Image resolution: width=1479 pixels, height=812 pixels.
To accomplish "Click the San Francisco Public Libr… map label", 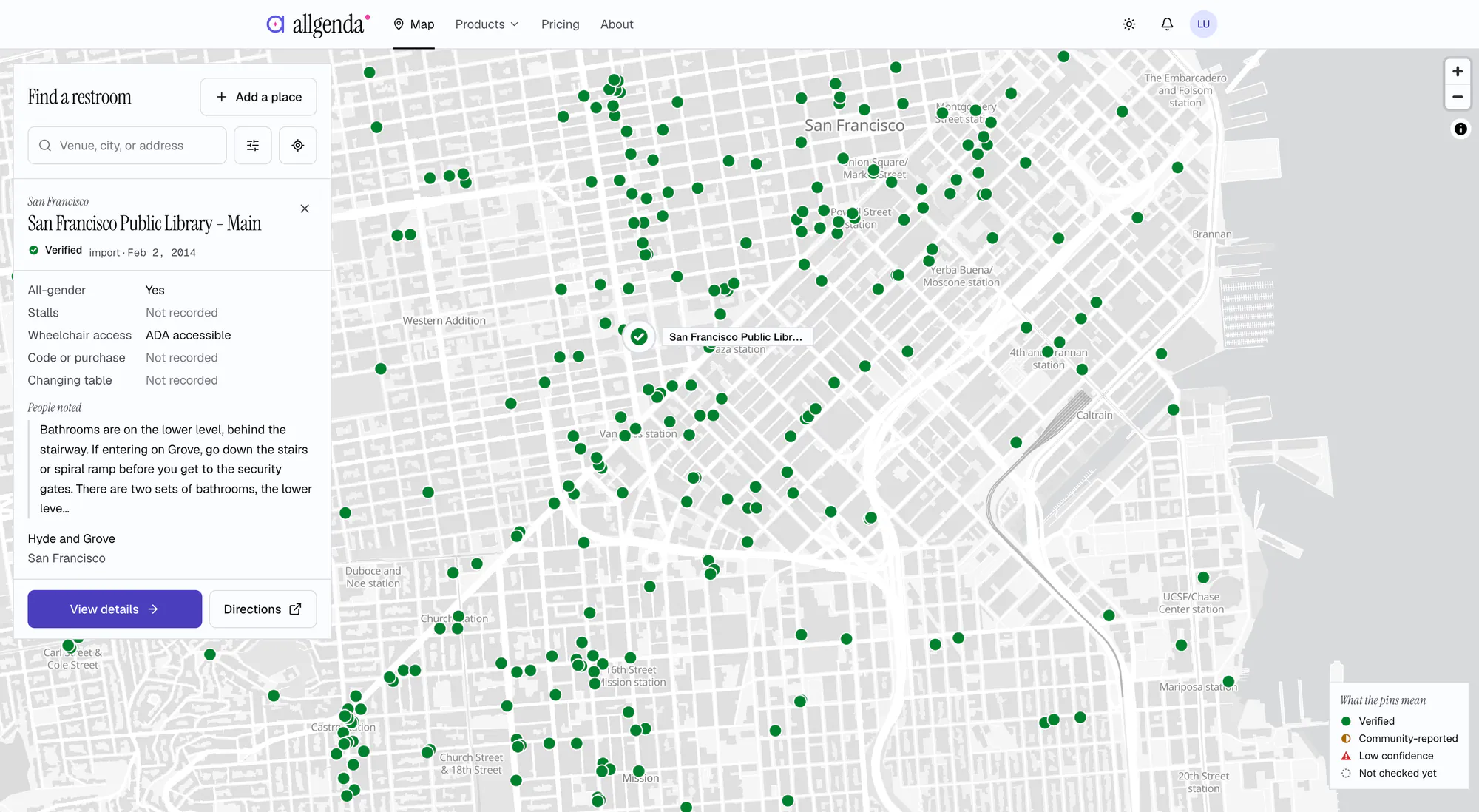I will point(736,337).
